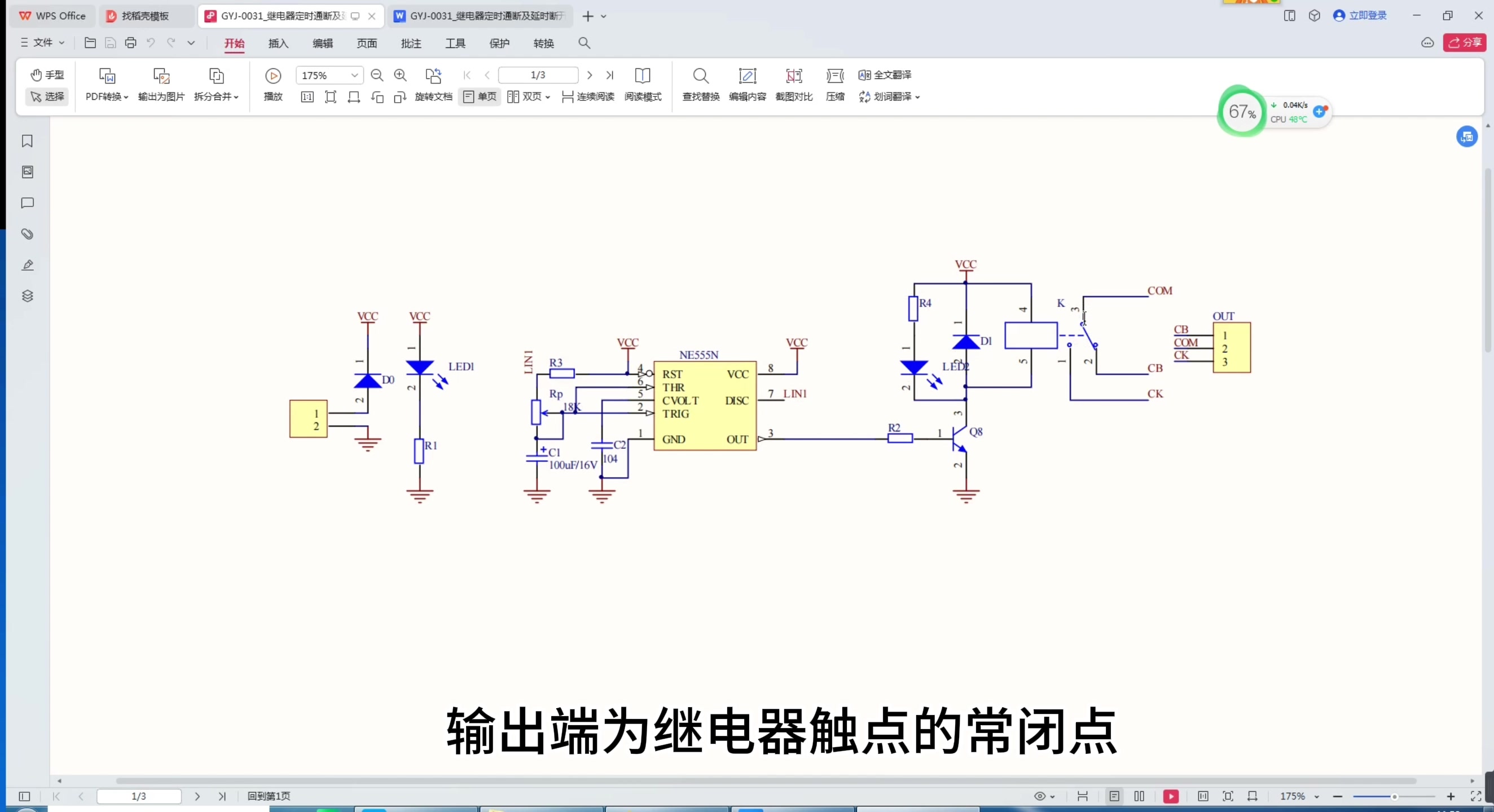Open the 175% zoom combo box in ribbon

329,76
